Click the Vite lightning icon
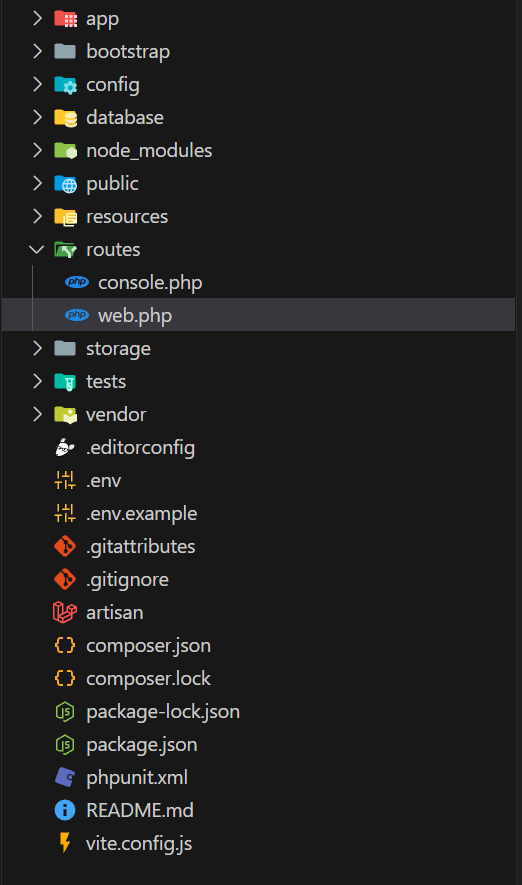The width and height of the screenshot is (522, 885). tap(65, 843)
